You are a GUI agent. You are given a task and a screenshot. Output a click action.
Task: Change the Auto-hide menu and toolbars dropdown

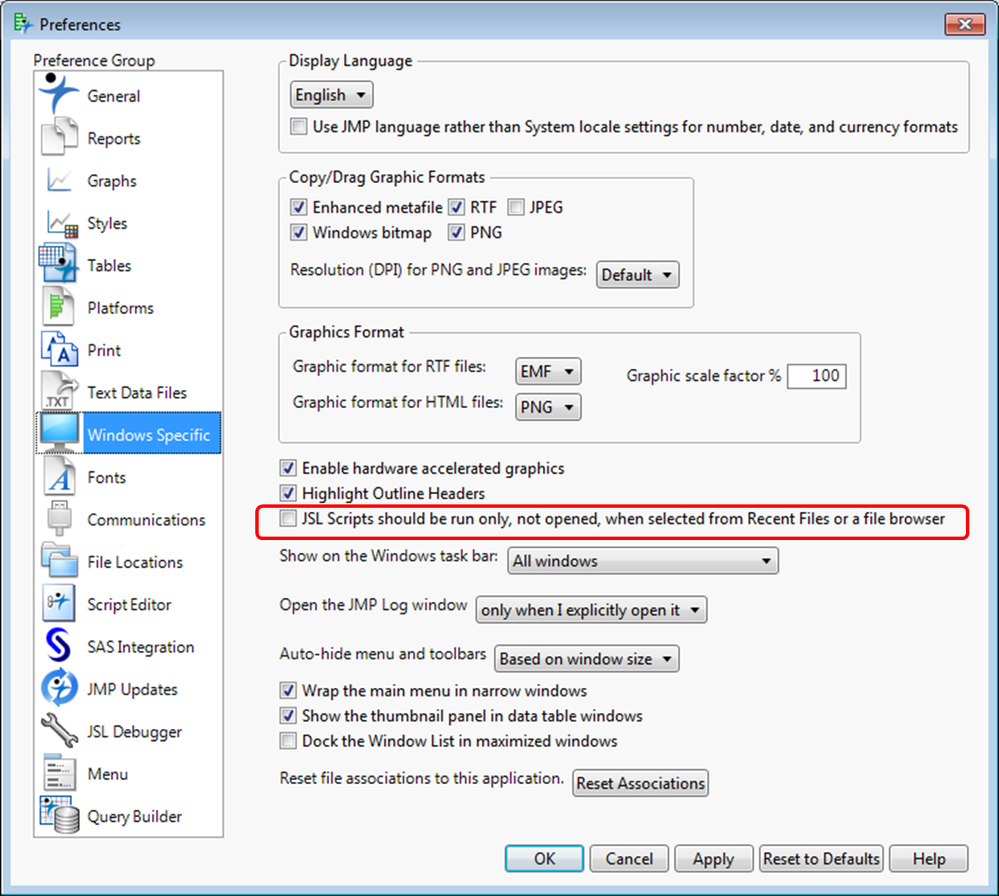pos(586,658)
